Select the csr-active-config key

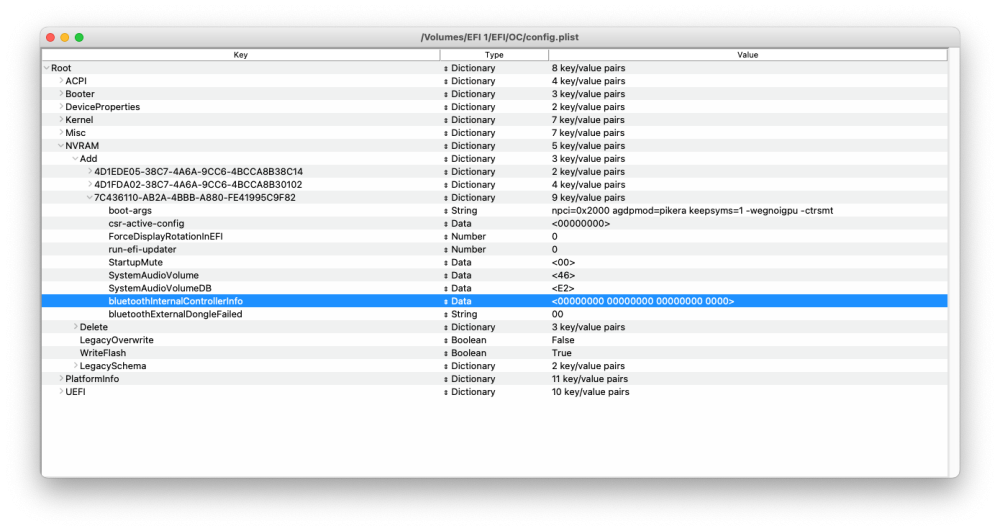click(x=146, y=224)
